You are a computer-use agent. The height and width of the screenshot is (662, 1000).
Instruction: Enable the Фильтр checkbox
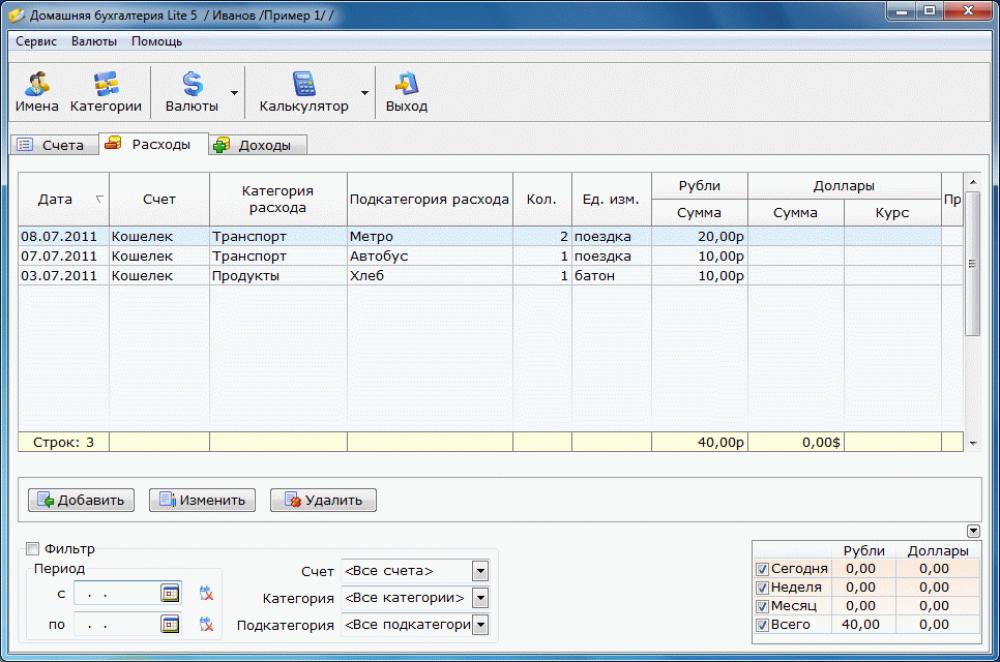click(x=31, y=548)
